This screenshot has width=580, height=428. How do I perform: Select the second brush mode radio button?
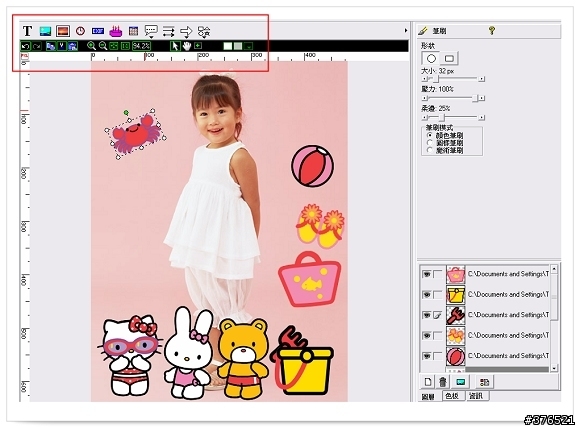430,143
